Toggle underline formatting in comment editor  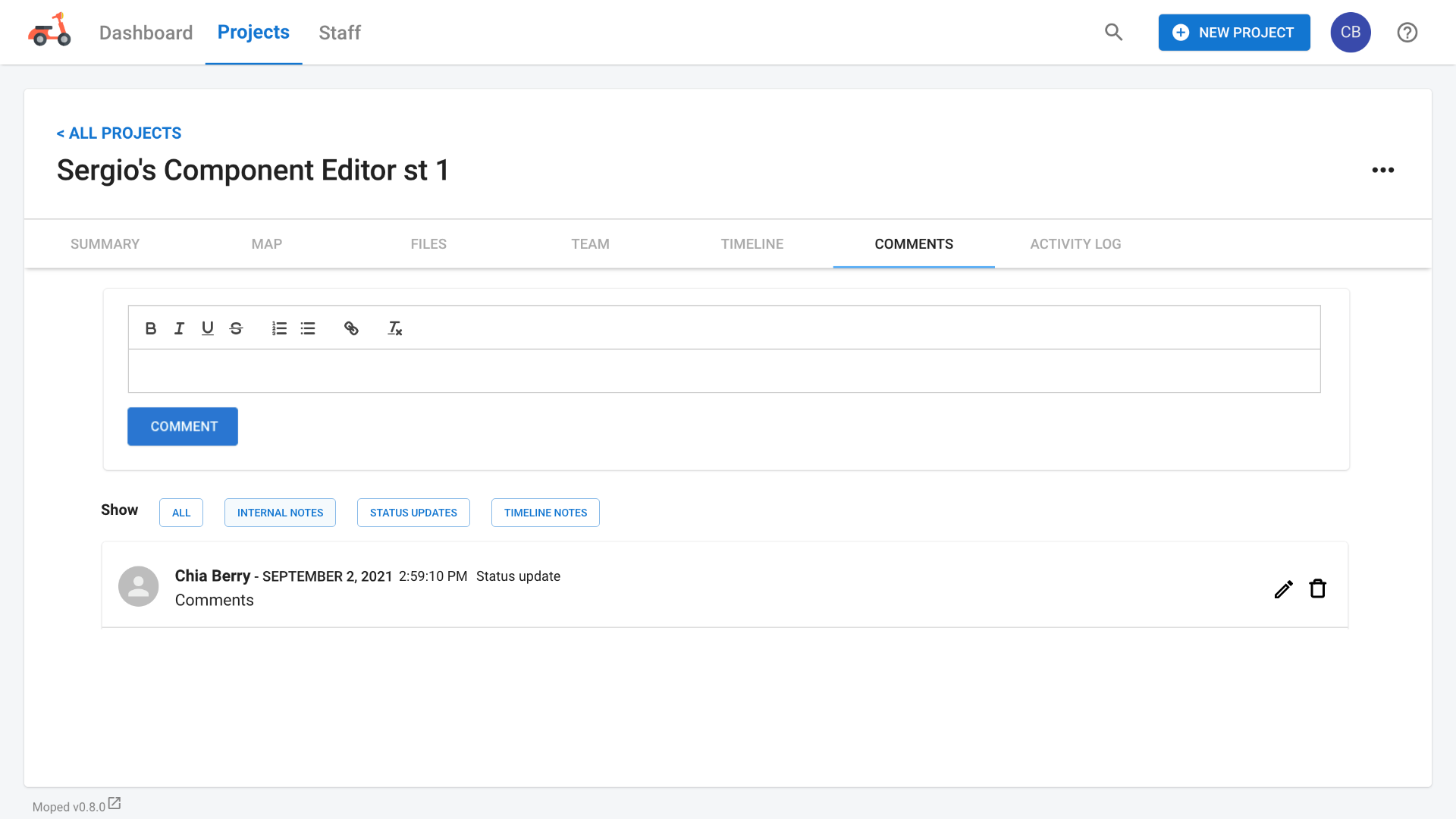tap(208, 328)
